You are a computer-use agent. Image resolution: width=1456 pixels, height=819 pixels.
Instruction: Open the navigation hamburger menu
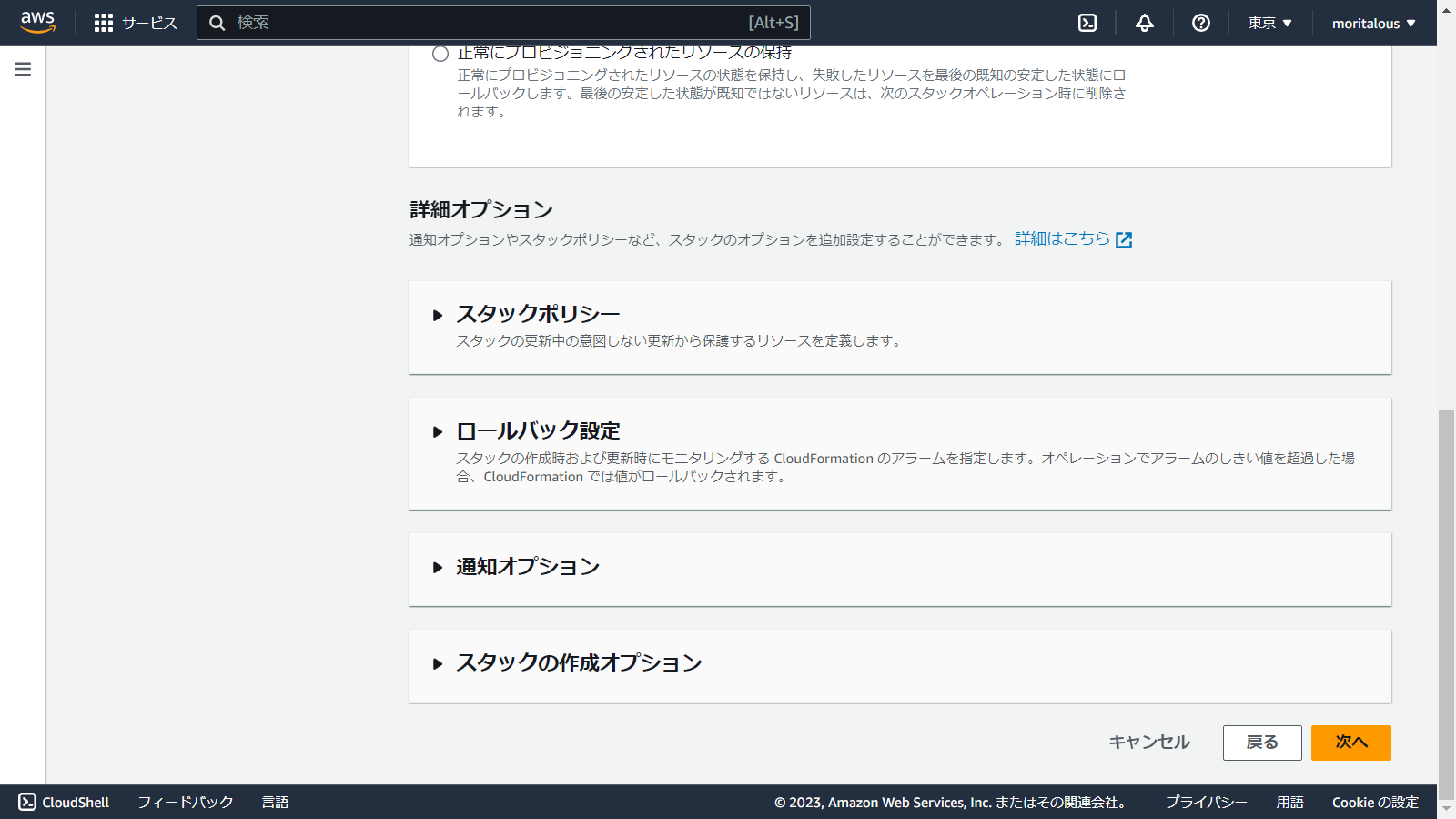coord(22,68)
